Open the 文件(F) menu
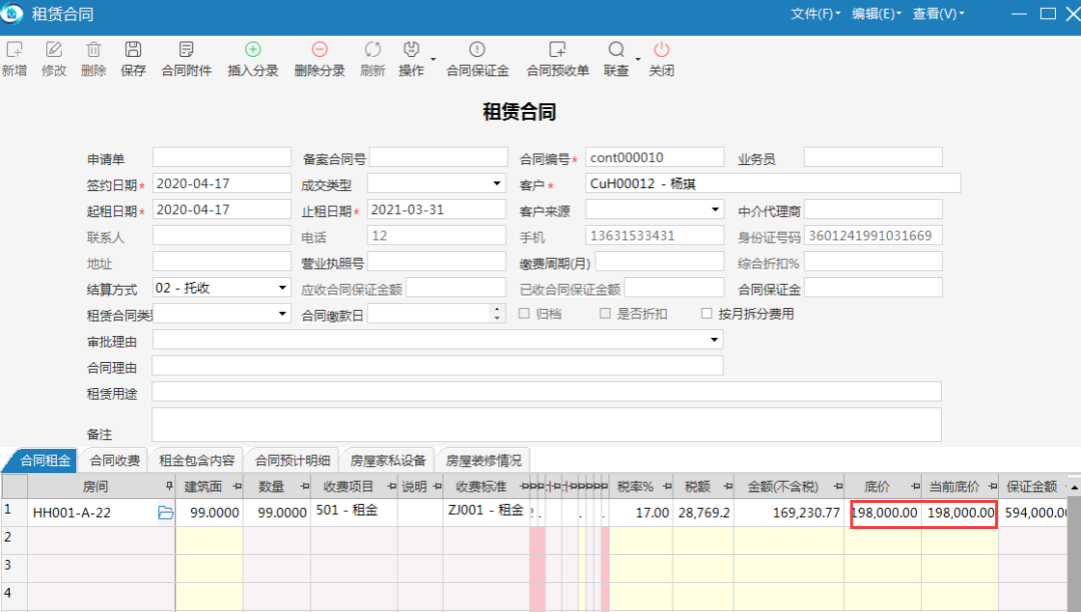This screenshot has height=612, width=1081. 816,14
